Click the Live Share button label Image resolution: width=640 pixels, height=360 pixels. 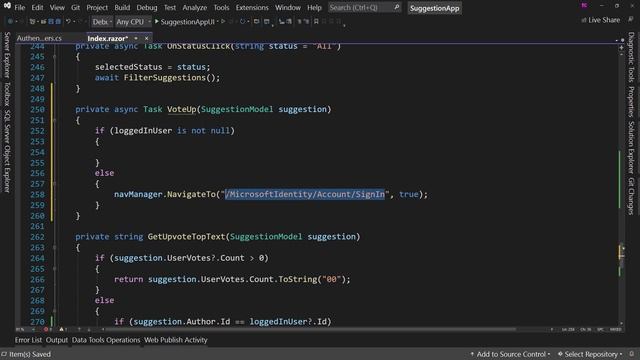(x=604, y=20)
